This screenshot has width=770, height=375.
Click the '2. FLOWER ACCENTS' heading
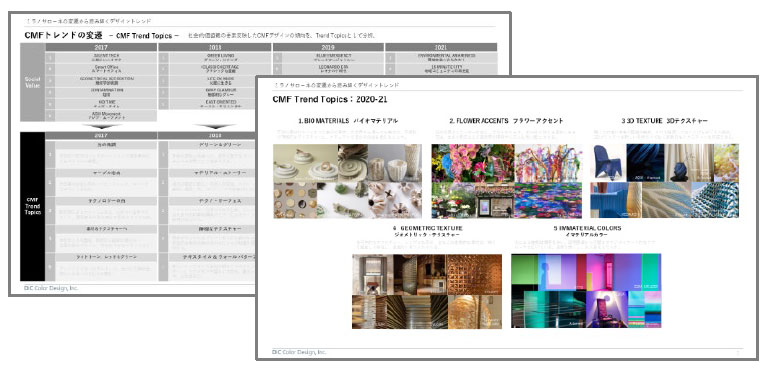479,121
